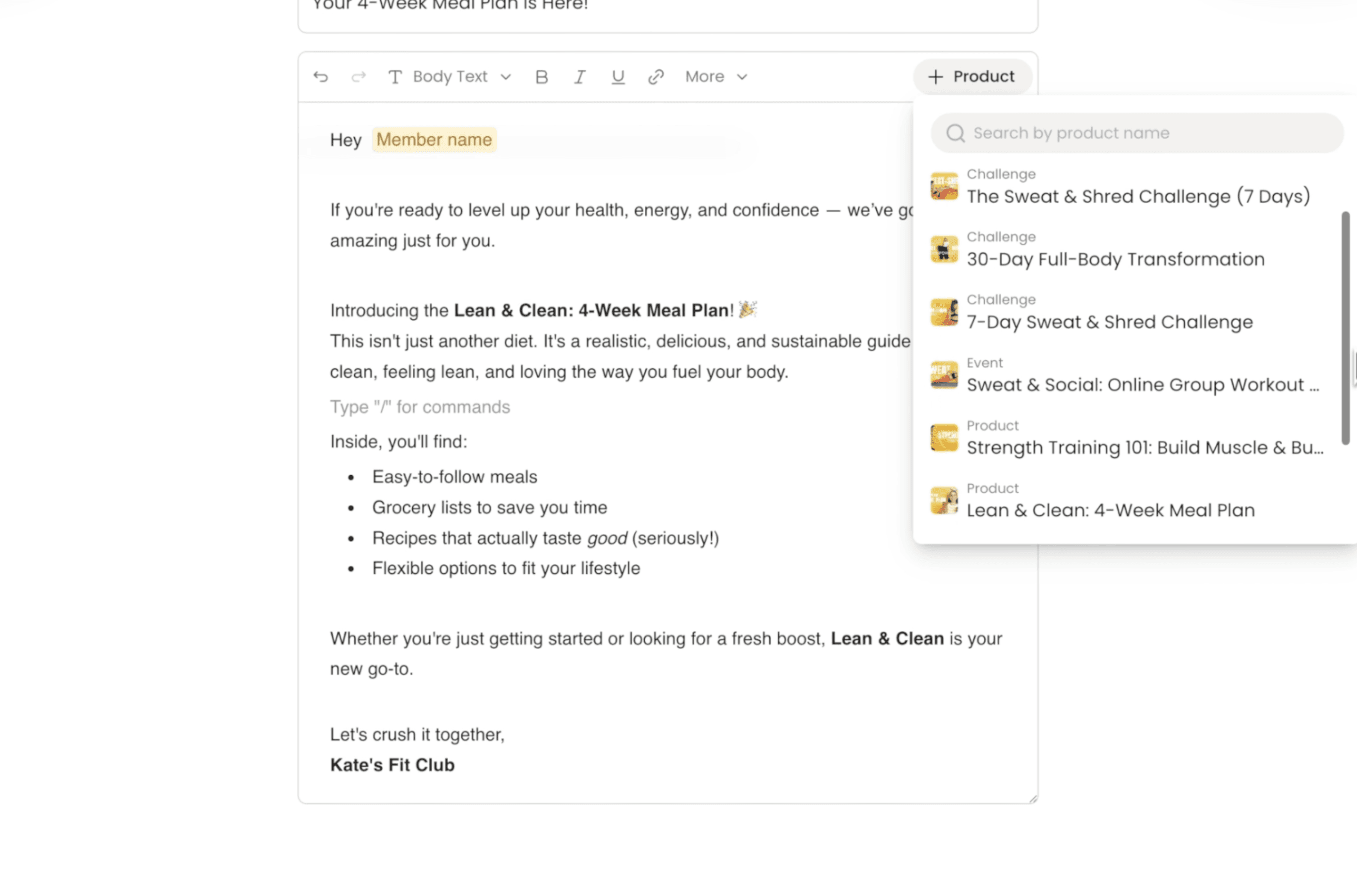The image size is (1357, 896).
Task: Click the redo arrow icon
Action: click(358, 77)
